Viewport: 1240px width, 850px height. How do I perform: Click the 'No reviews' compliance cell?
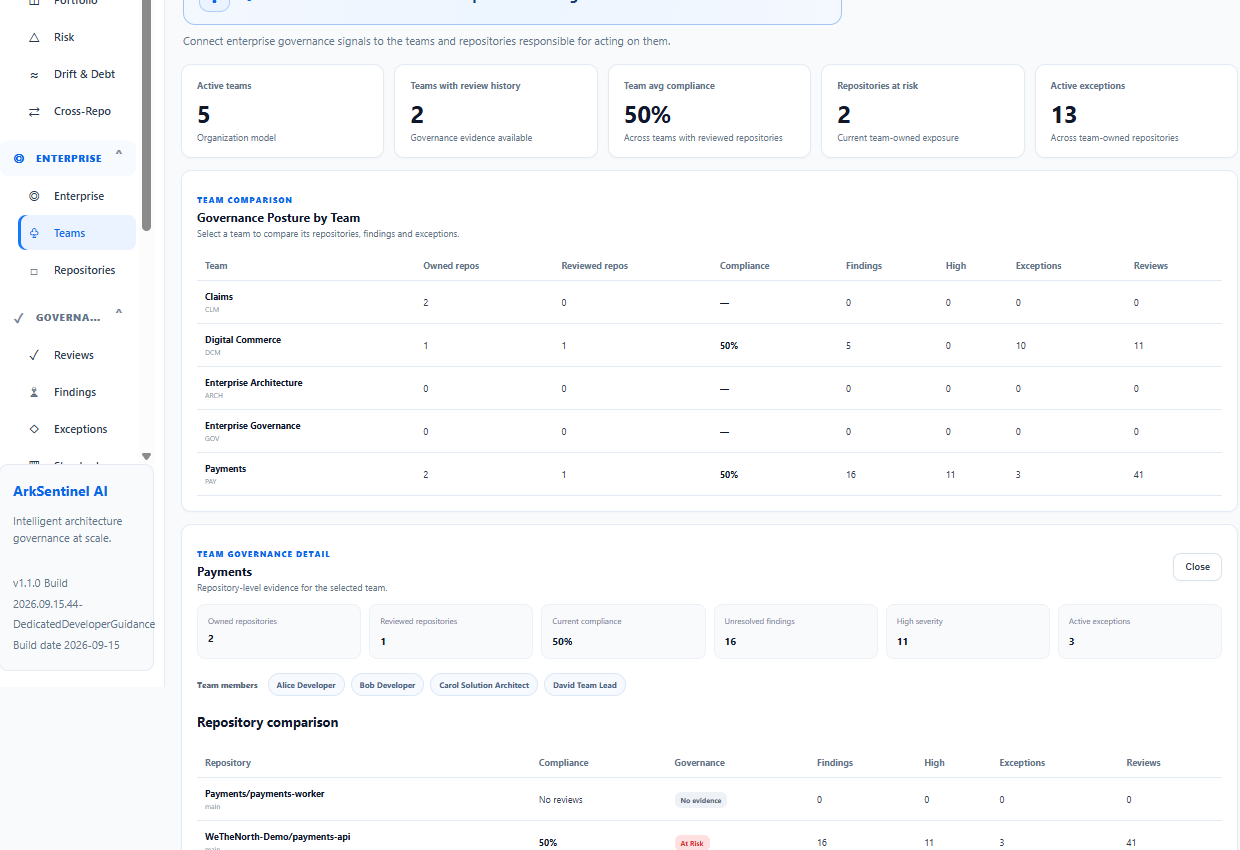(561, 800)
